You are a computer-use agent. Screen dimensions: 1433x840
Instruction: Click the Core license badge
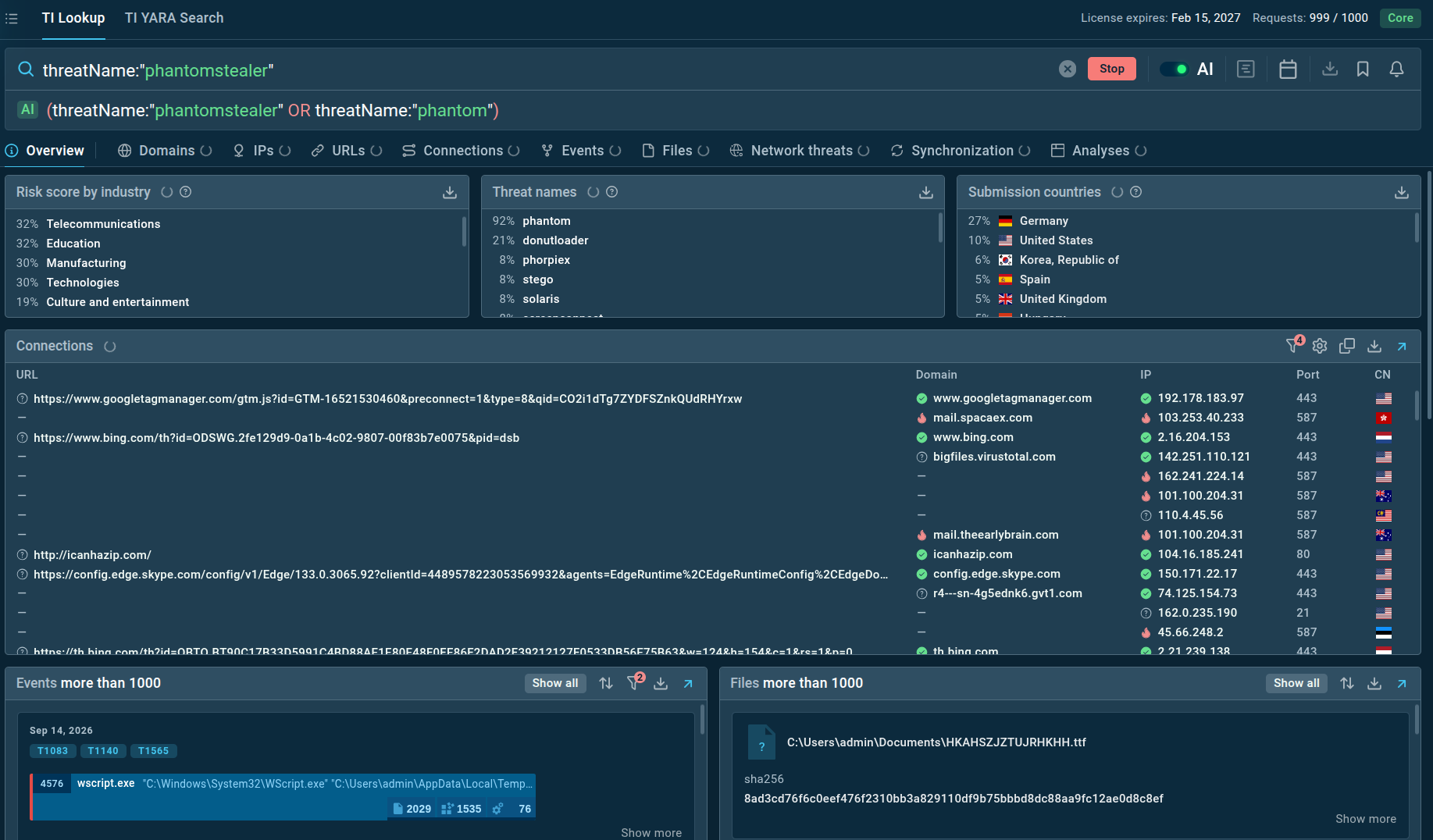pyautogui.click(x=1400, y=18)
